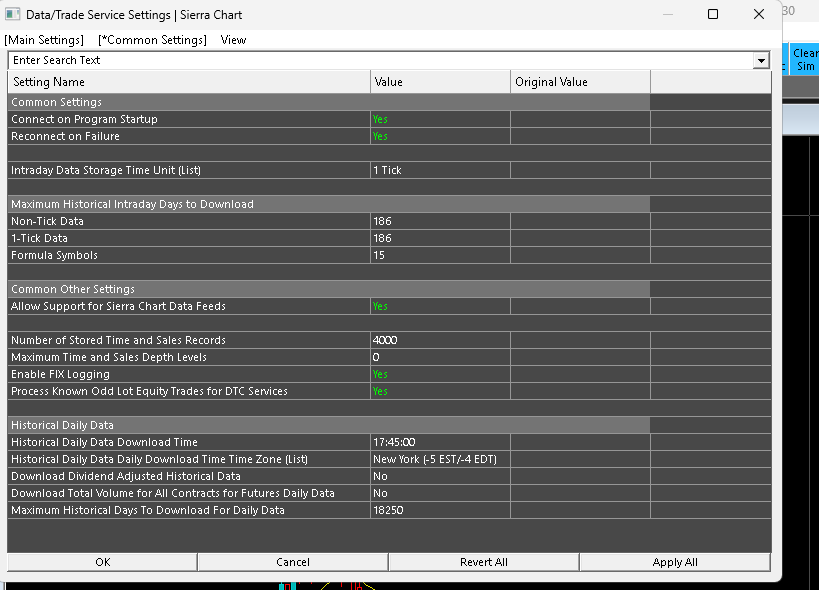Open Intraday Data Storage Time Unit list
The width and height of the screenshot is (819, 590).
[x=440, y=170]
